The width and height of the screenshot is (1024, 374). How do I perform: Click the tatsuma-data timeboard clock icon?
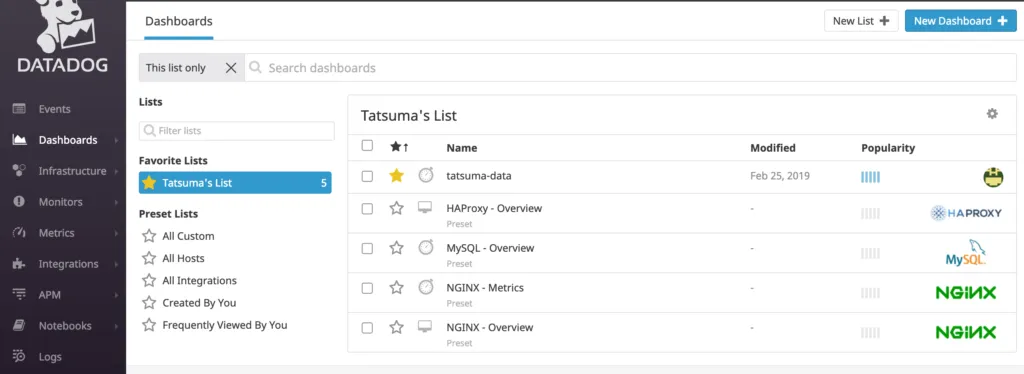click(x=426, y=175)
